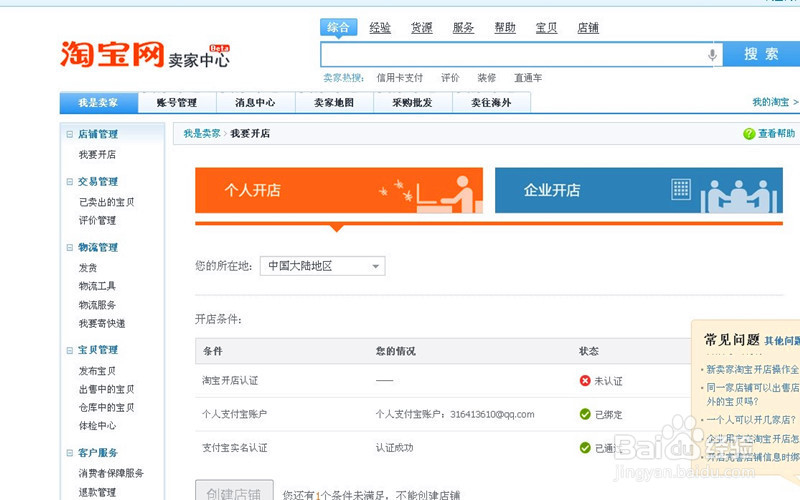The height and width of the screenshot is (500, 800).
Task: Click the 评价 hot search link
Action: tap(450, 78)
